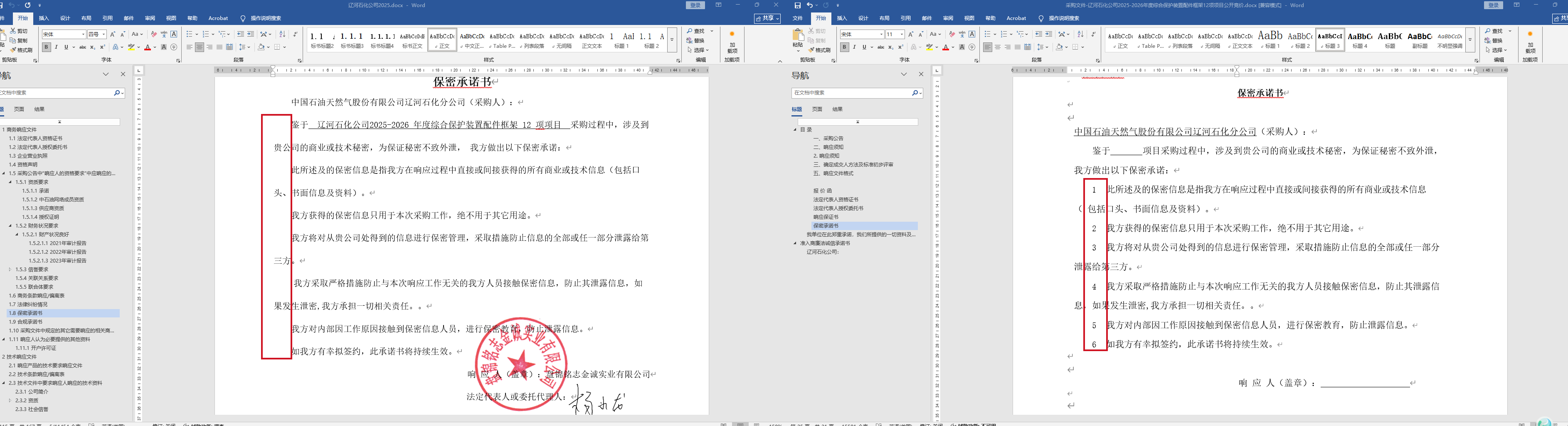Align text left in the right window
Viewport: 1568px width, 426px height.
(987, 47)
